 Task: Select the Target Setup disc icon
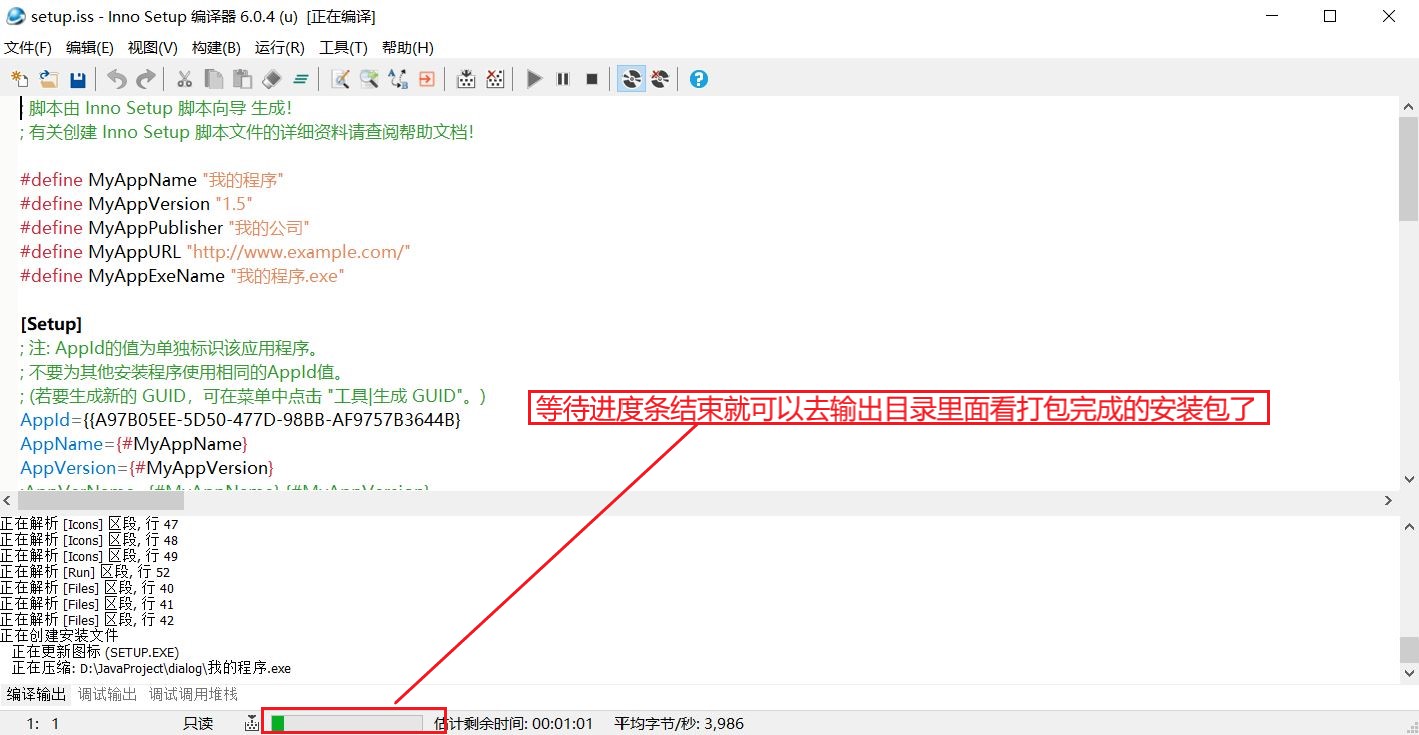click(x=631, y=79)
